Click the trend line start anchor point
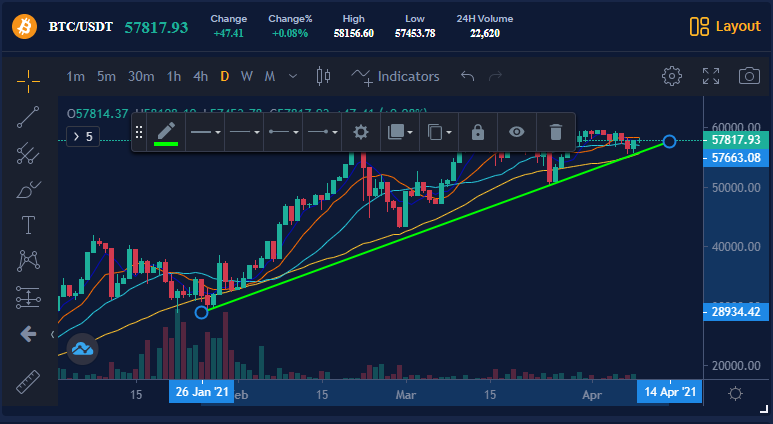Screen dimensions: 773x424 point(201,312)
